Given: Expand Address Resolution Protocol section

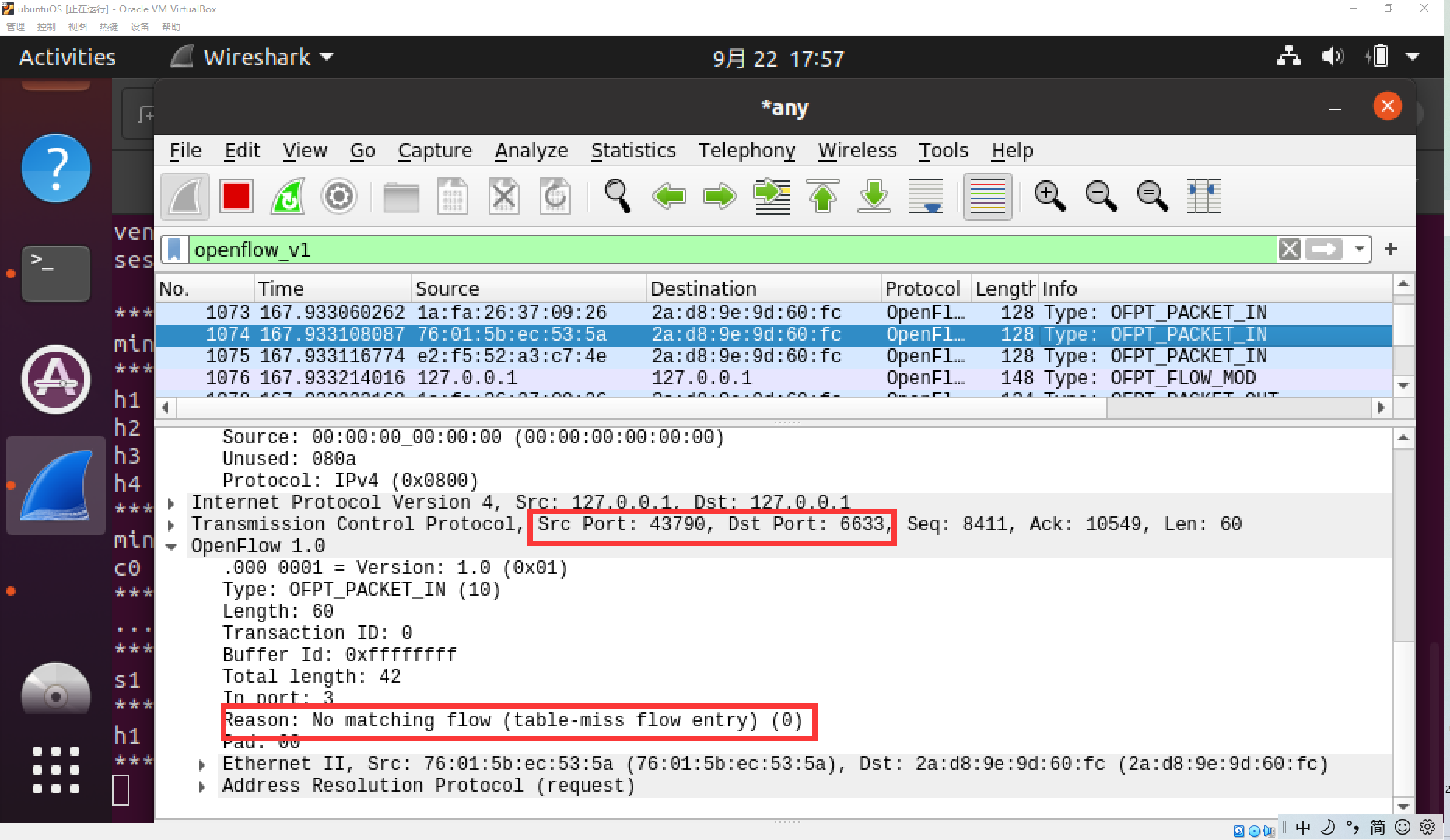Looking at the screenshot, I should click(x=202, y=786).
